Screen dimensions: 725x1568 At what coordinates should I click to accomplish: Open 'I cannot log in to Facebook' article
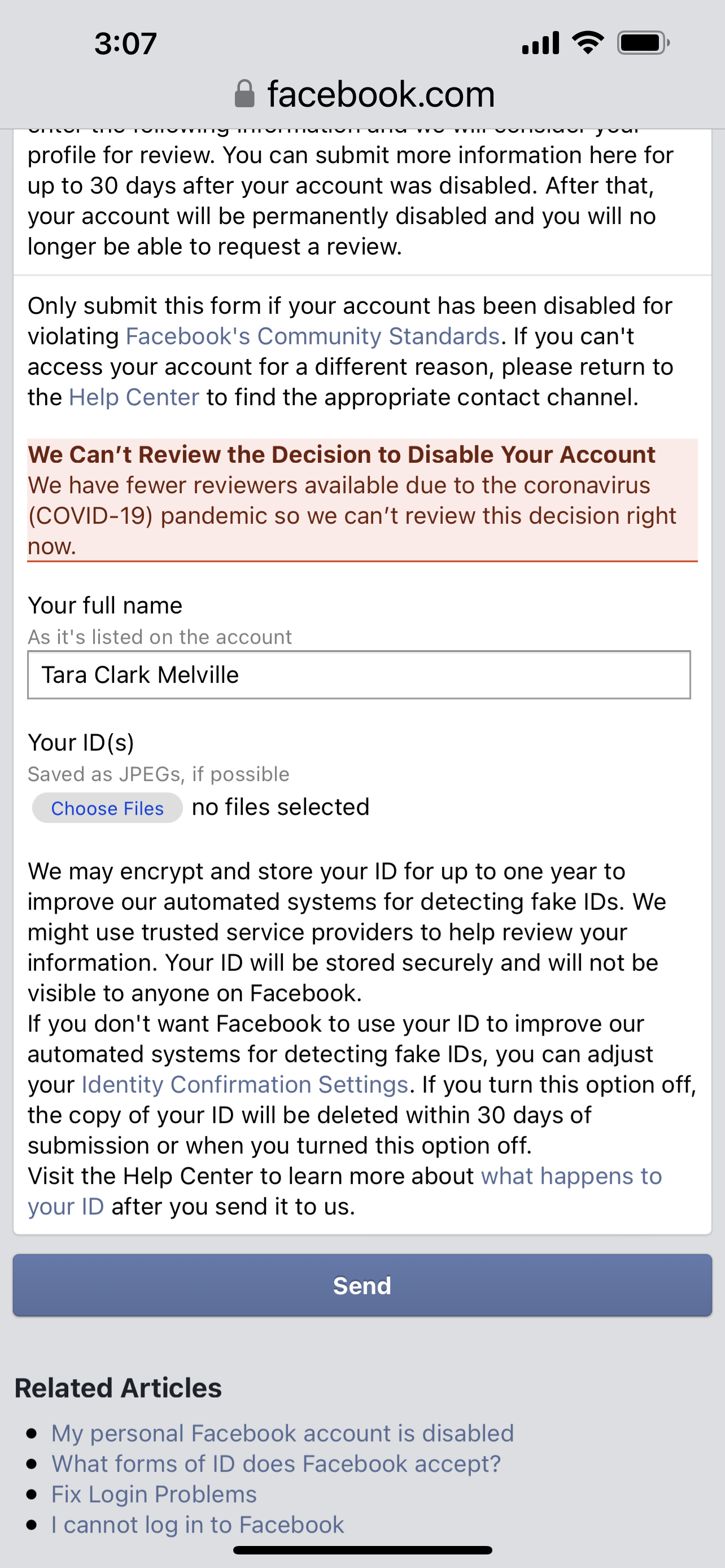point(198,1524)
